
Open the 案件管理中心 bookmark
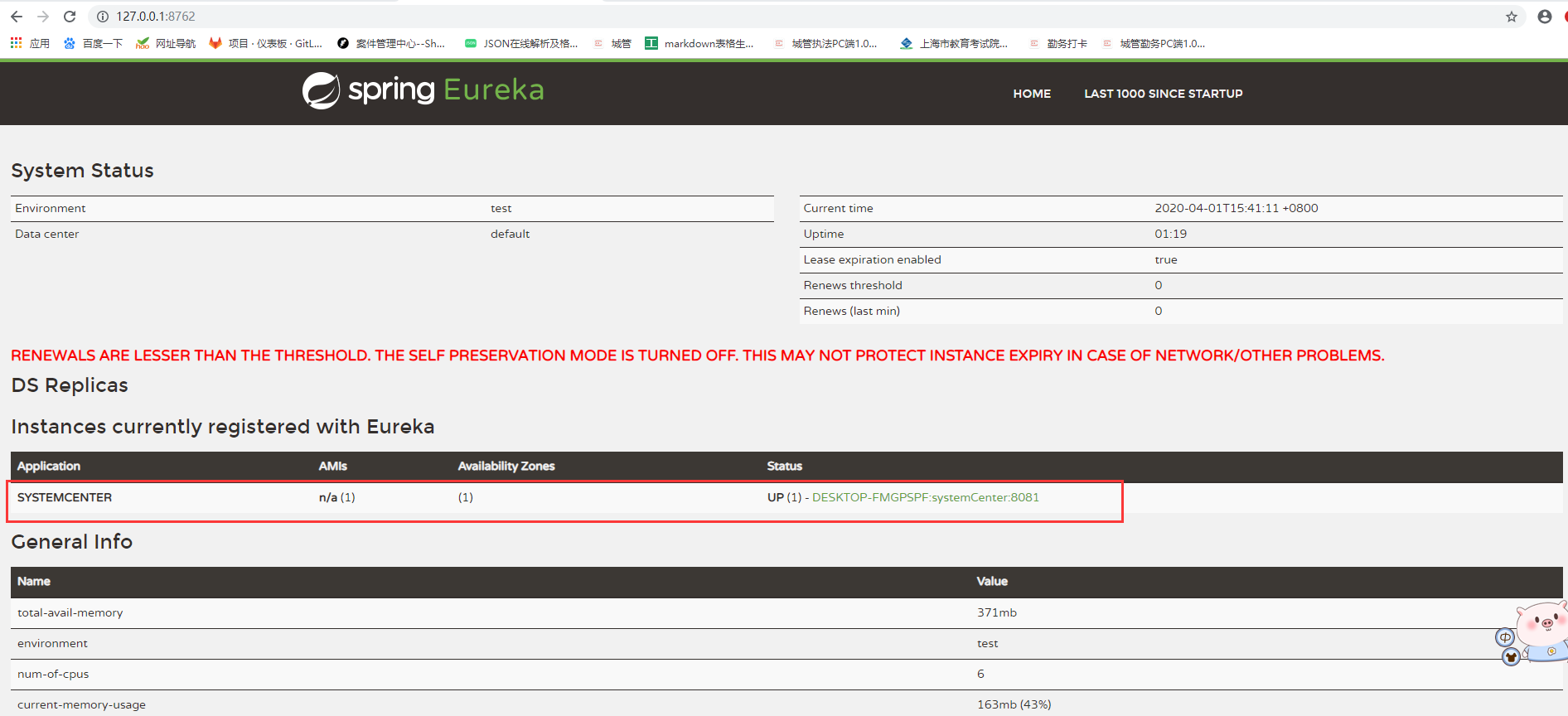pos(391,43)
